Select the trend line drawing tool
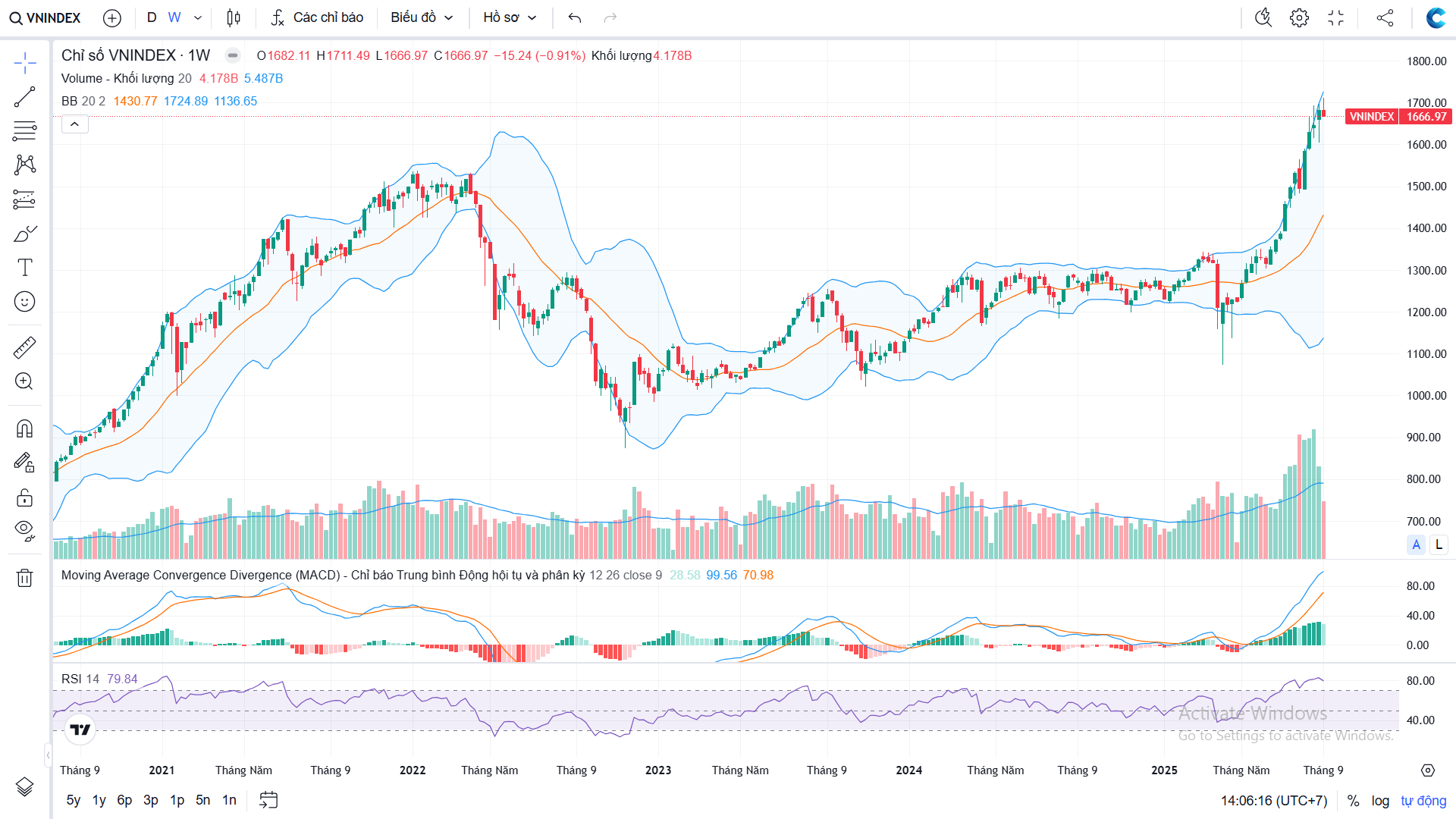The height and width of the screenshot is (819, 1456). coord(24,97)
